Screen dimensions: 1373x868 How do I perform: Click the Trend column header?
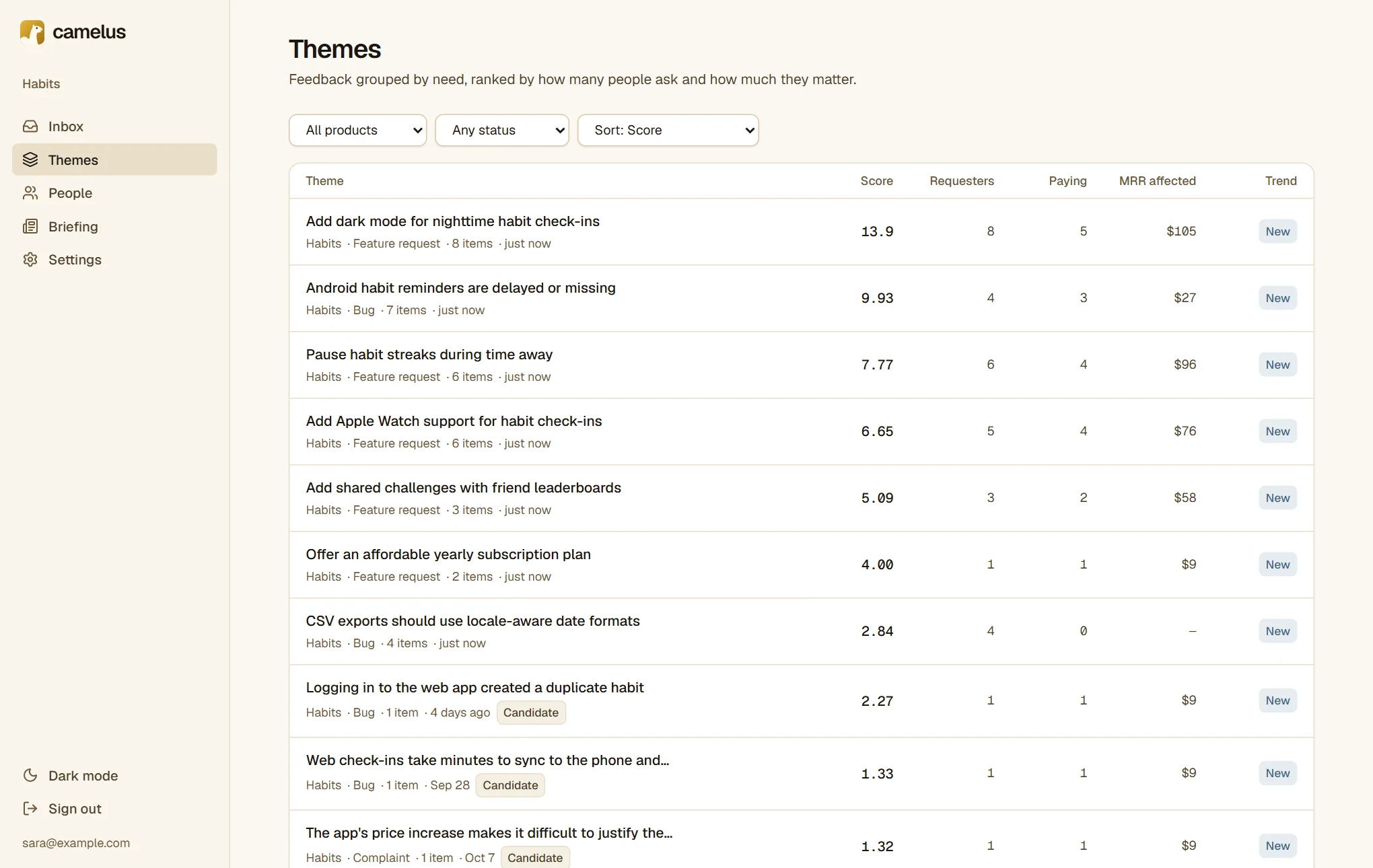tap(1281, 181)
